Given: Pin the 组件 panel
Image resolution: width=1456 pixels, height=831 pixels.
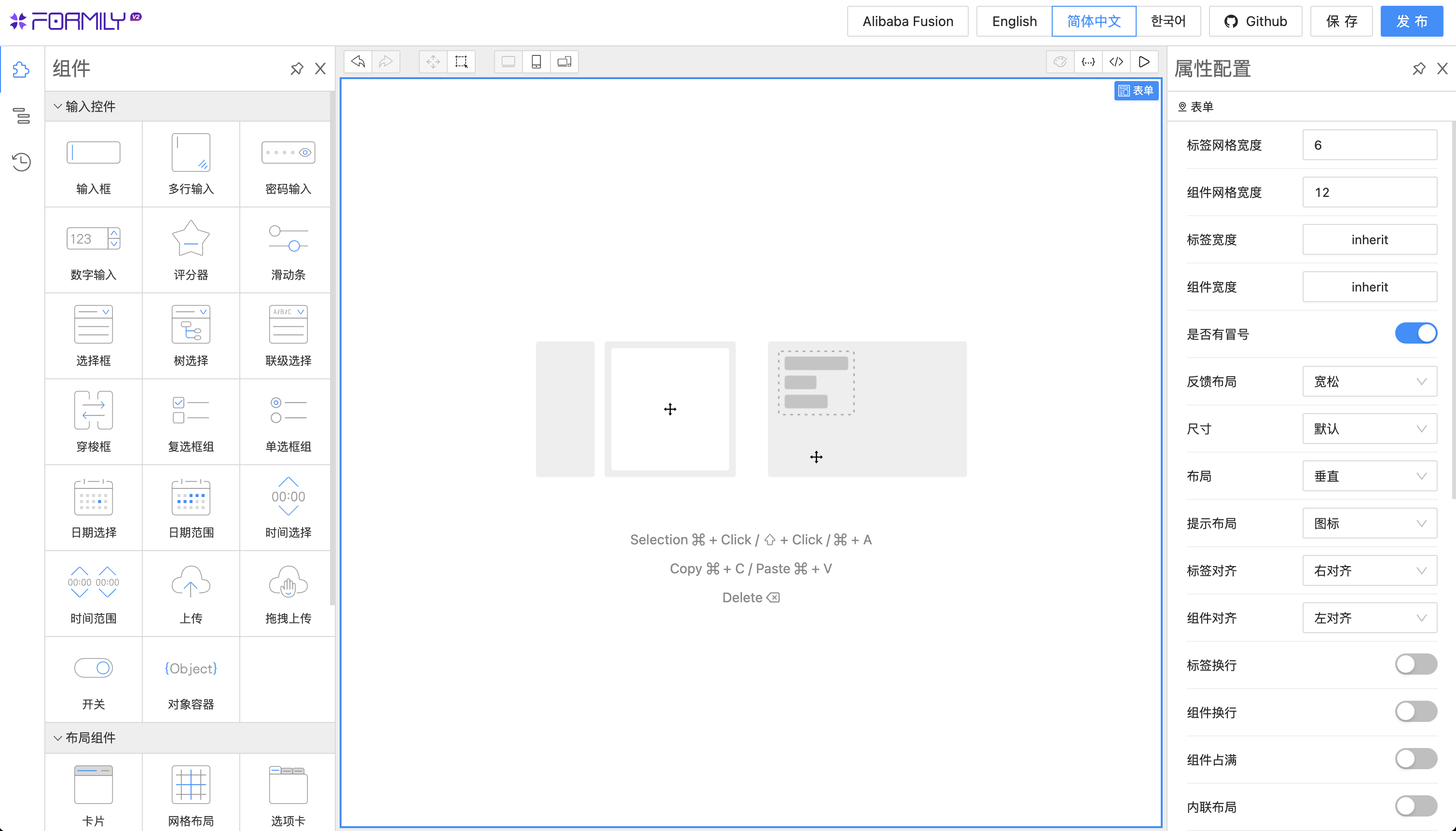Looking at the screenshot, I should coord(297,69).
